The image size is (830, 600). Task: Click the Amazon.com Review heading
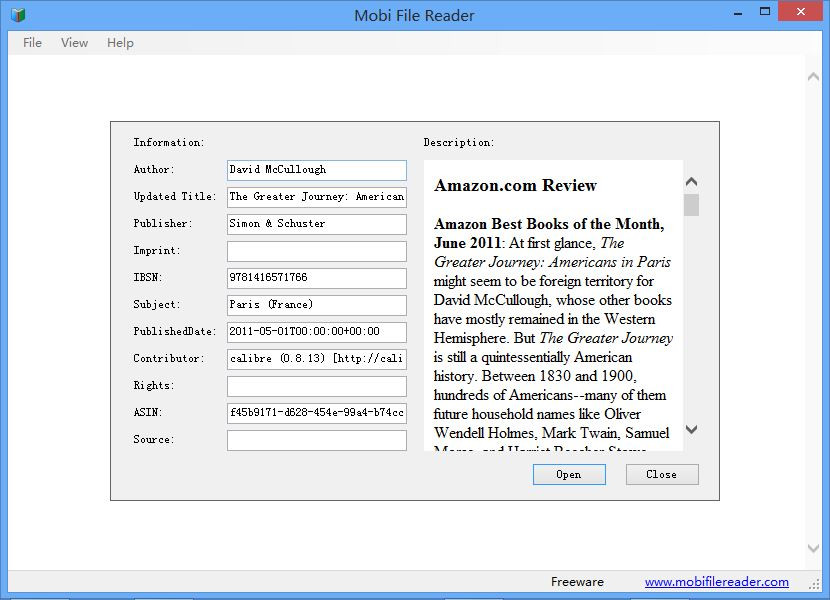click(x=515, y=185)
